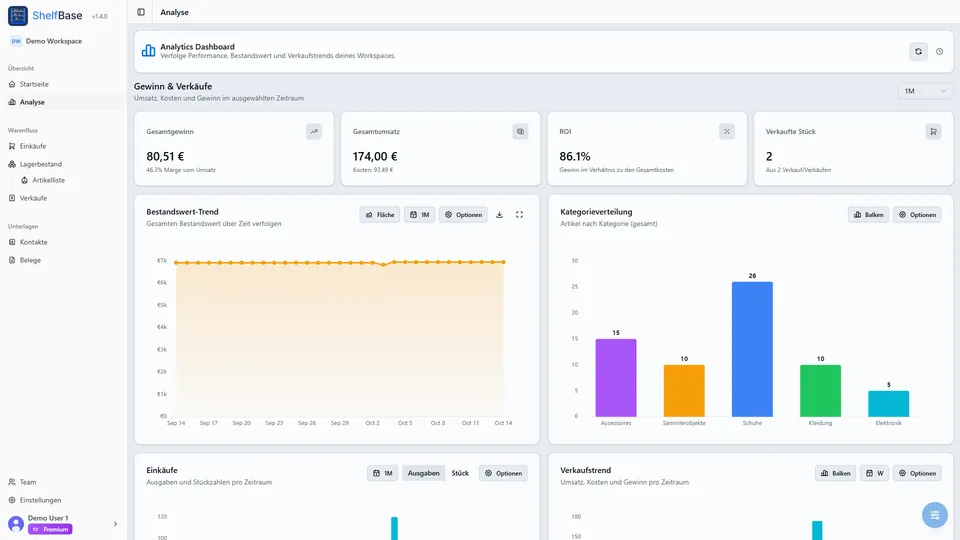
Task: Open the dashboard info icon
Action: click(x=939, y=52)
